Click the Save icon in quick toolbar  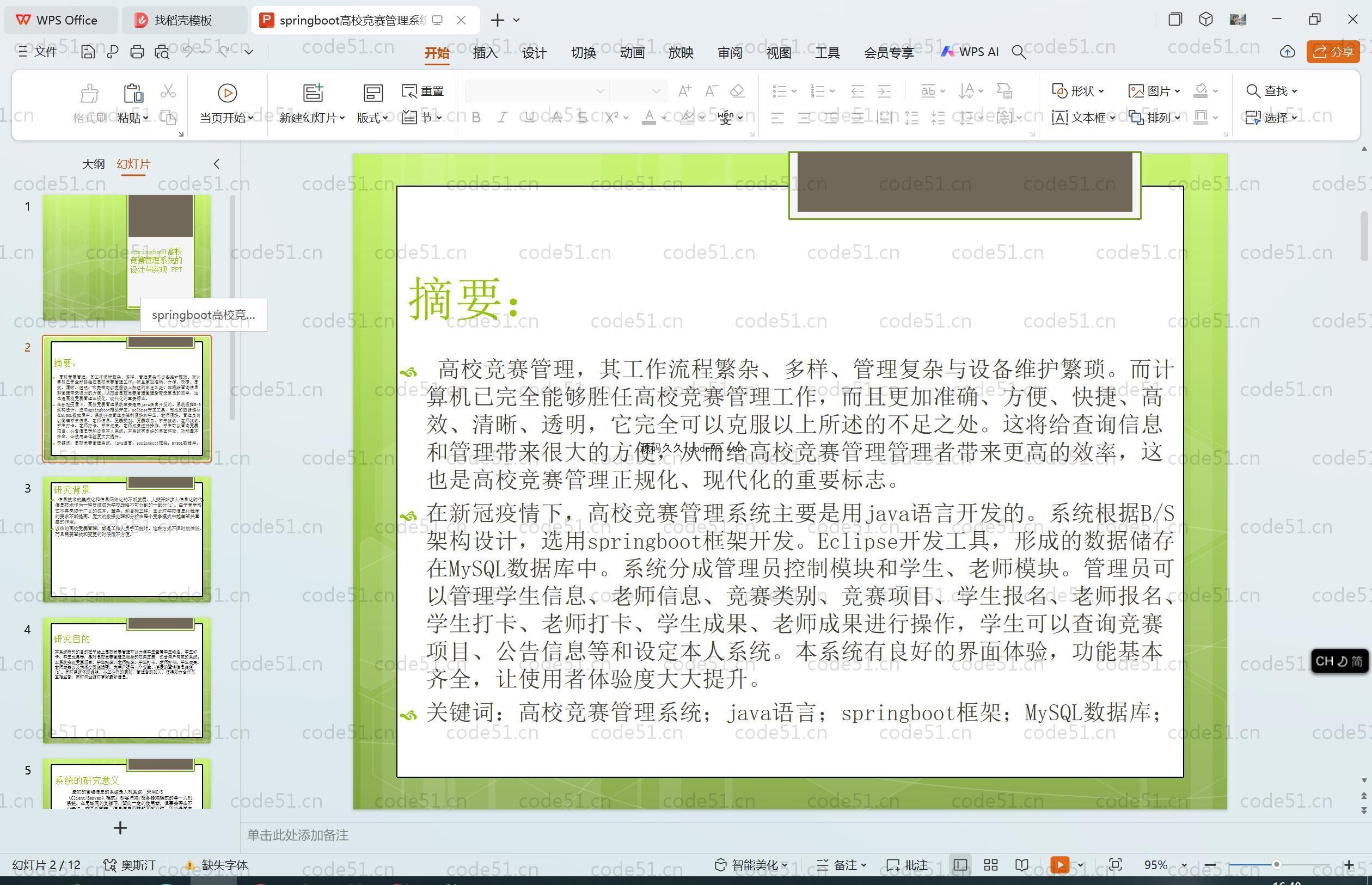88,52
